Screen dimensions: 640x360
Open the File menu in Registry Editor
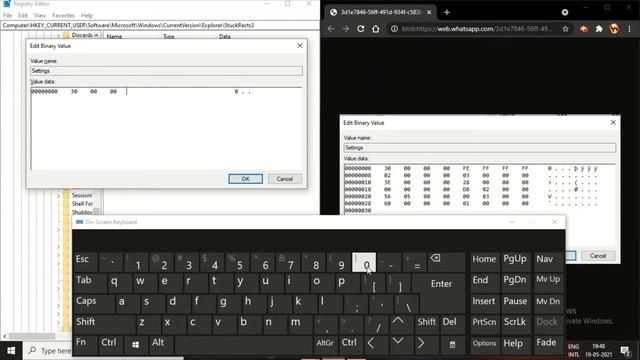[x=7, y=16]
